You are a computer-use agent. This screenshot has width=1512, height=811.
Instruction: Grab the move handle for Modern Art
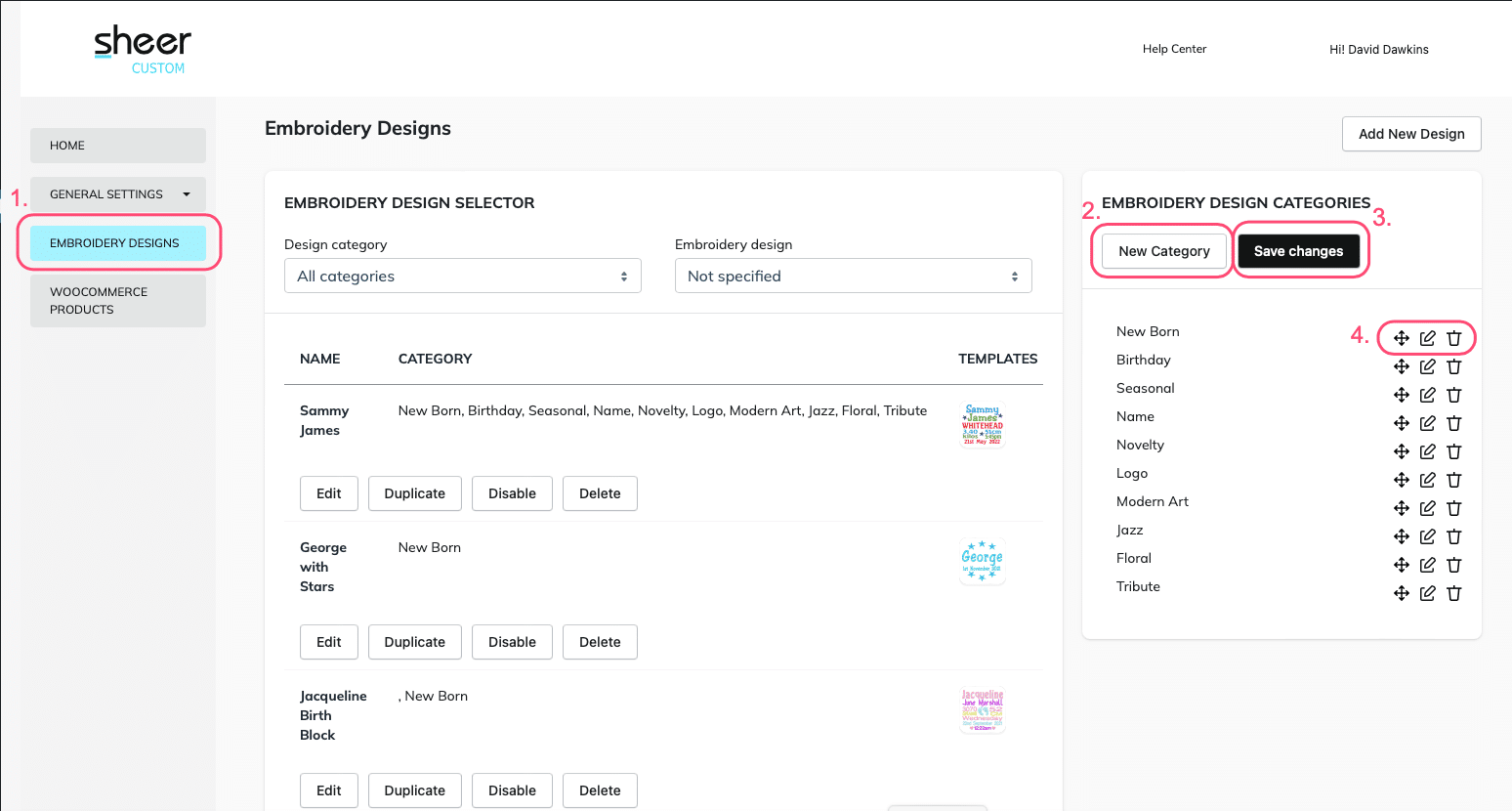pos(1401,508)
